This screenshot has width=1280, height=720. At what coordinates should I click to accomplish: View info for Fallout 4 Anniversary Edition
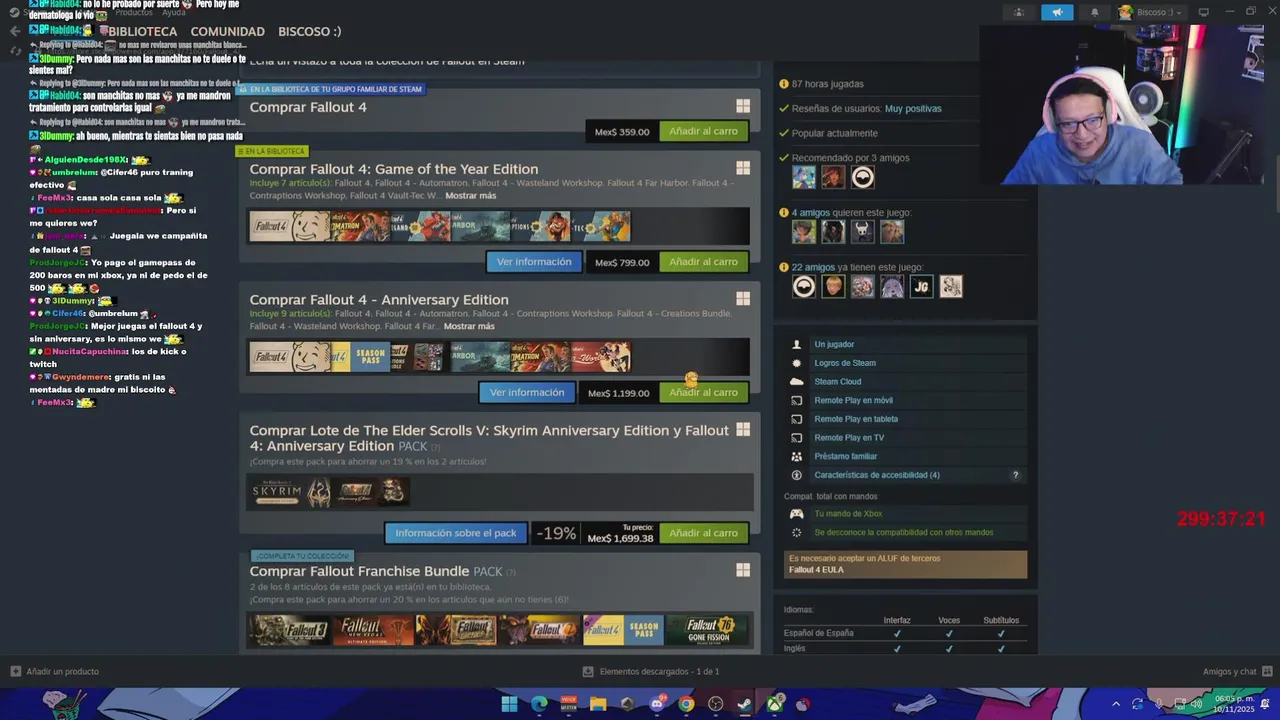click(x=527, y=392)
